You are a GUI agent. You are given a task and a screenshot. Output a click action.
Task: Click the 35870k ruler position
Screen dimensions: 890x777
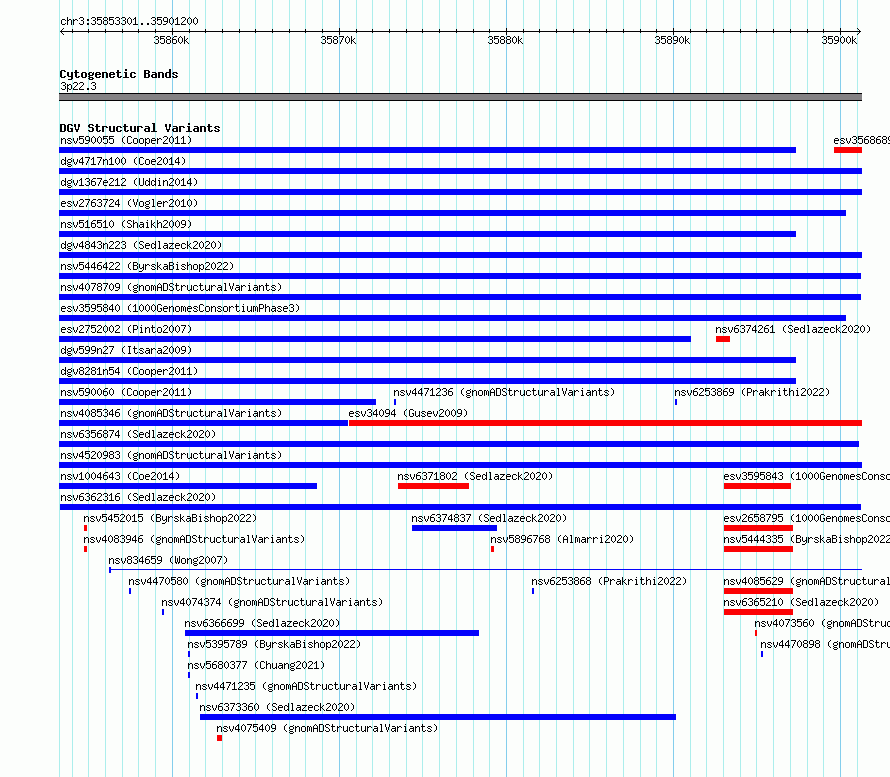coord(338,40)
